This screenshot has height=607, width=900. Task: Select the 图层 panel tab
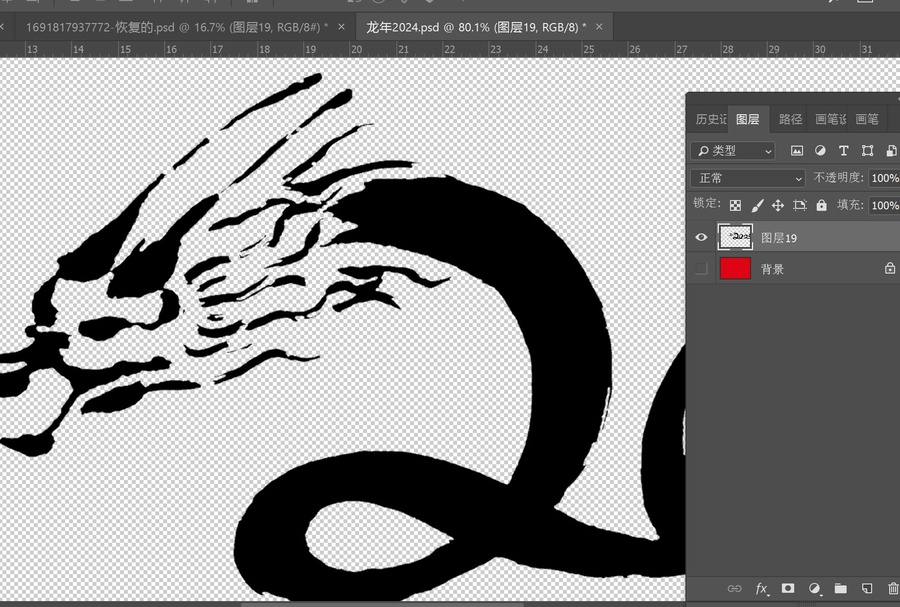(x=747, y=119)
